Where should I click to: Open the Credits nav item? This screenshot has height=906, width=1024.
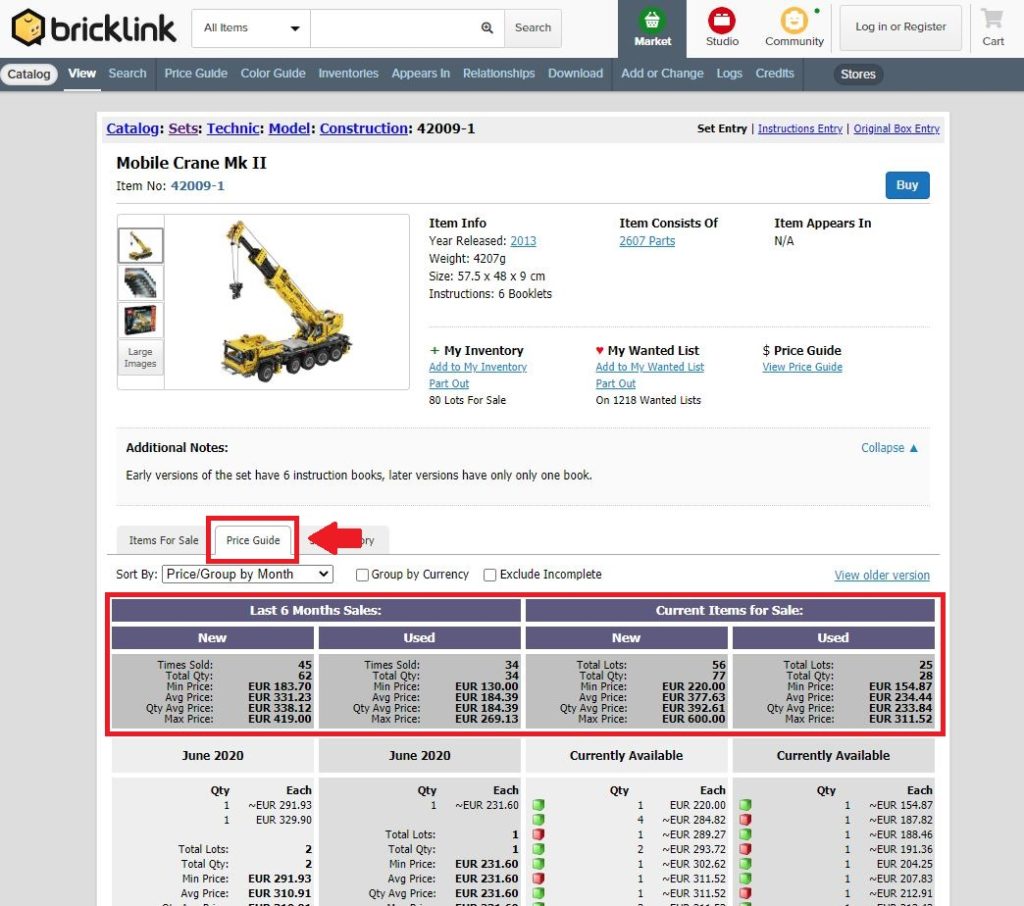point(775,73)
